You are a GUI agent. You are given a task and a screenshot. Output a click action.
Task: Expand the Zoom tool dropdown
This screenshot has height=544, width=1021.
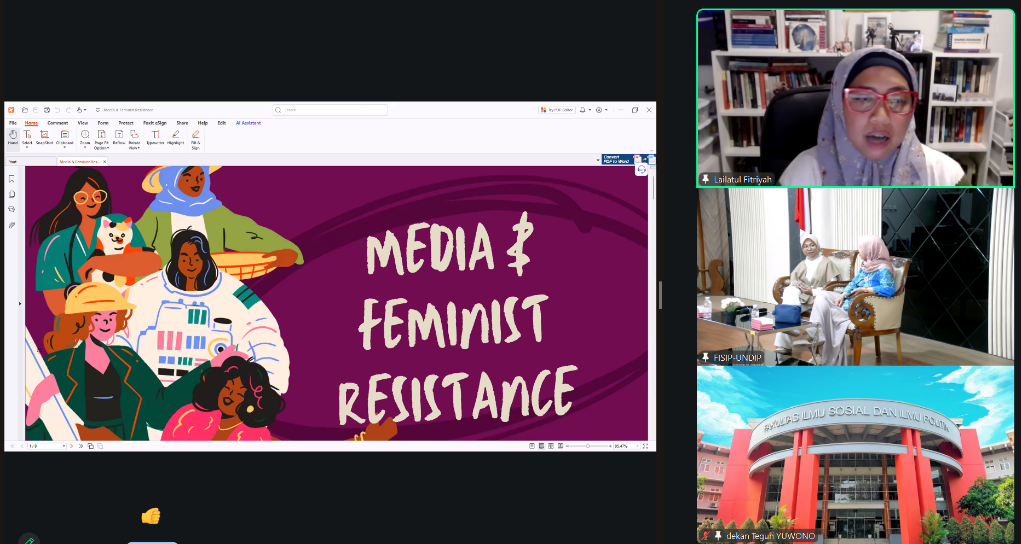pos(85,147)
